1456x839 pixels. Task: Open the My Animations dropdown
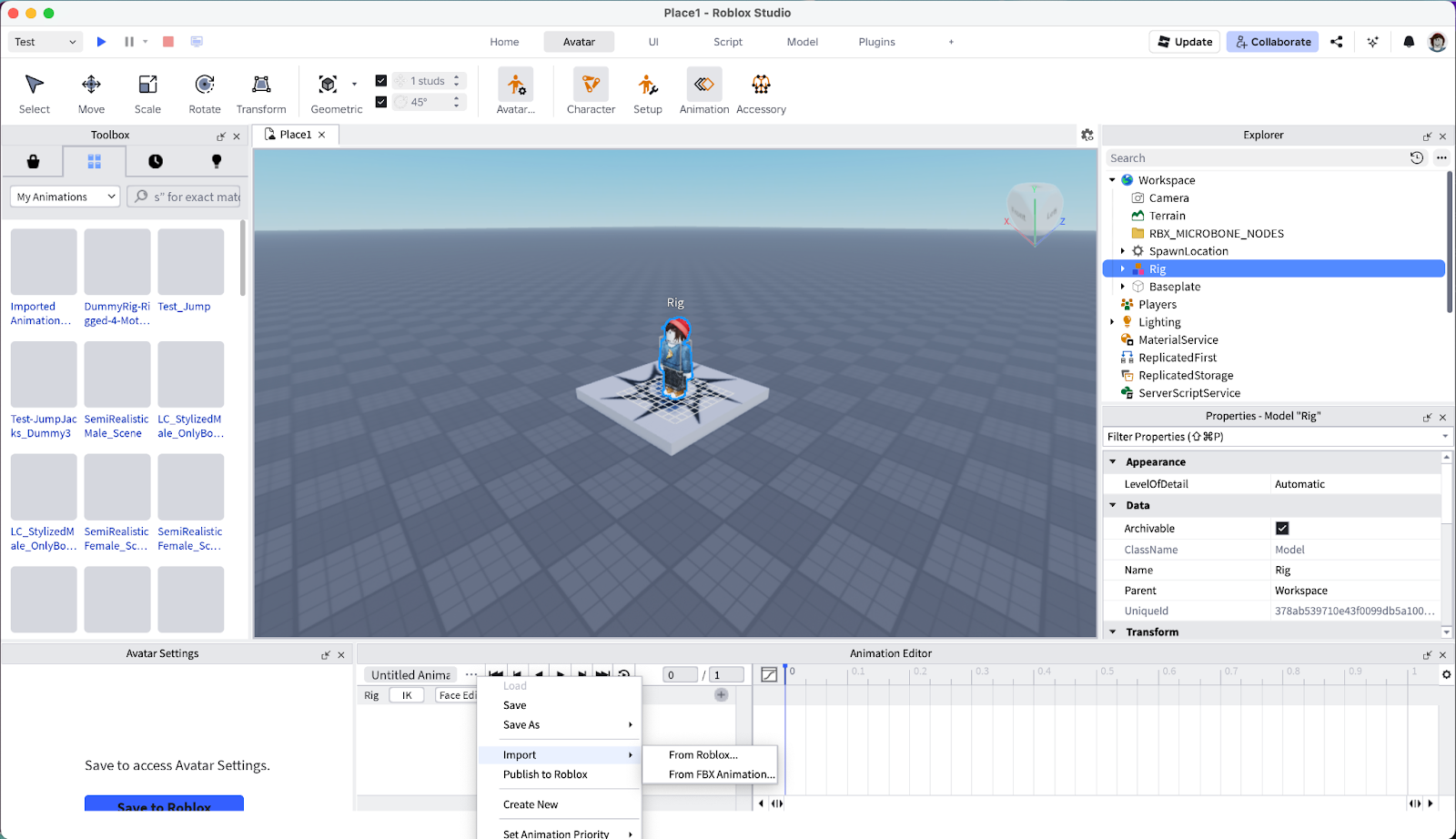pyautogui.click(x=66, y=197)
